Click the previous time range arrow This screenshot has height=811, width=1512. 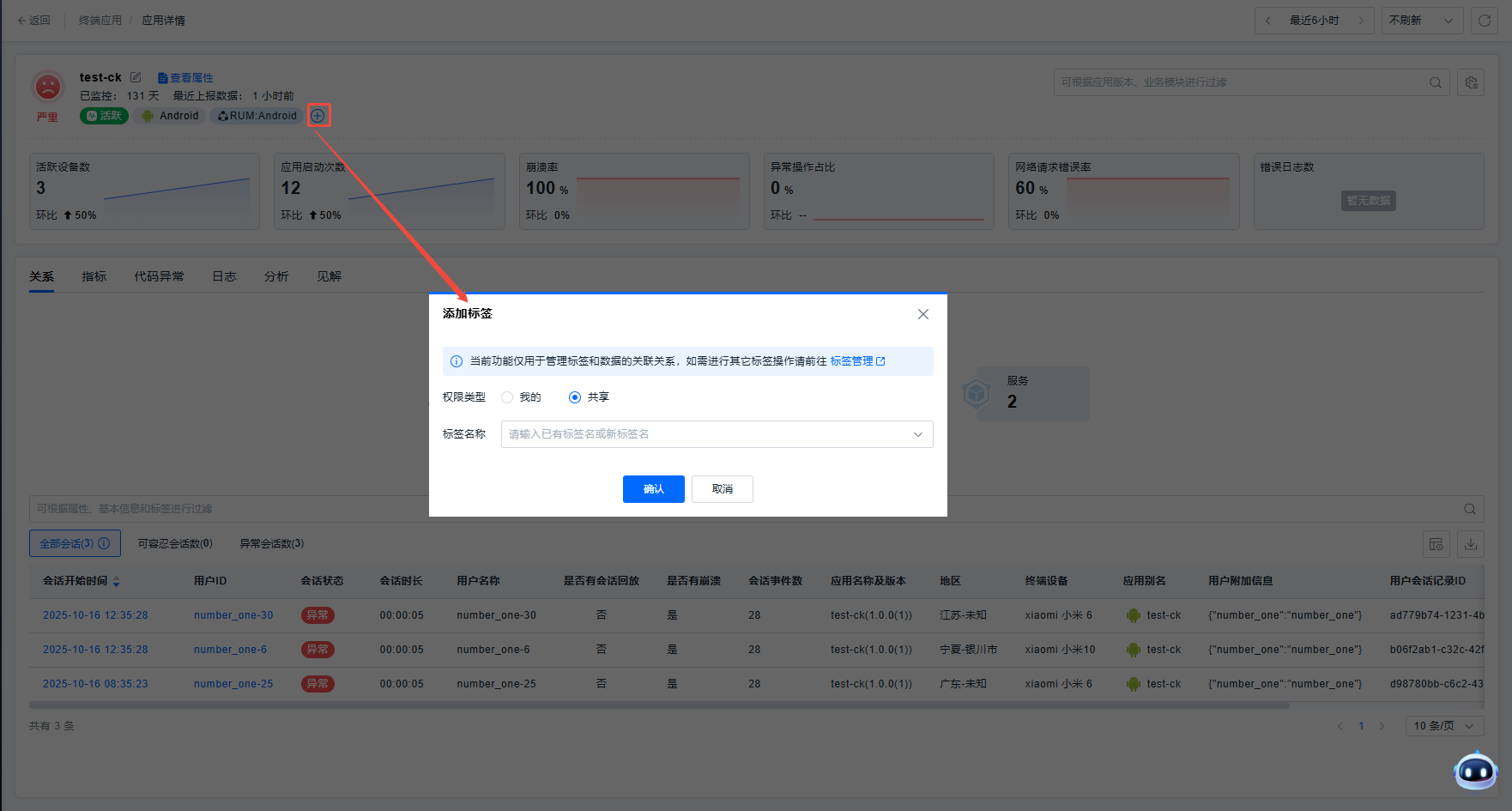(1267, 21)
